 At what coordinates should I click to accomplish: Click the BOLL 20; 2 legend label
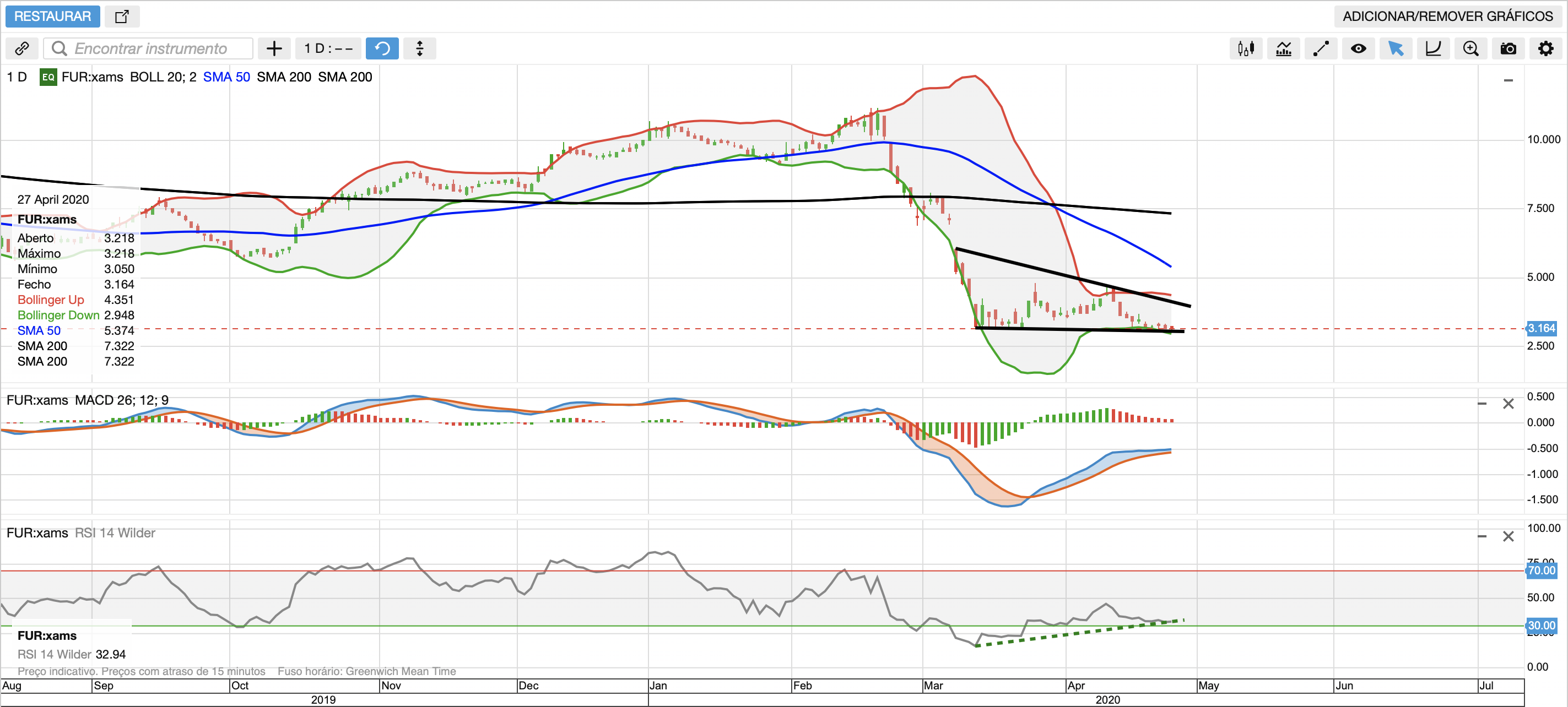163,77
